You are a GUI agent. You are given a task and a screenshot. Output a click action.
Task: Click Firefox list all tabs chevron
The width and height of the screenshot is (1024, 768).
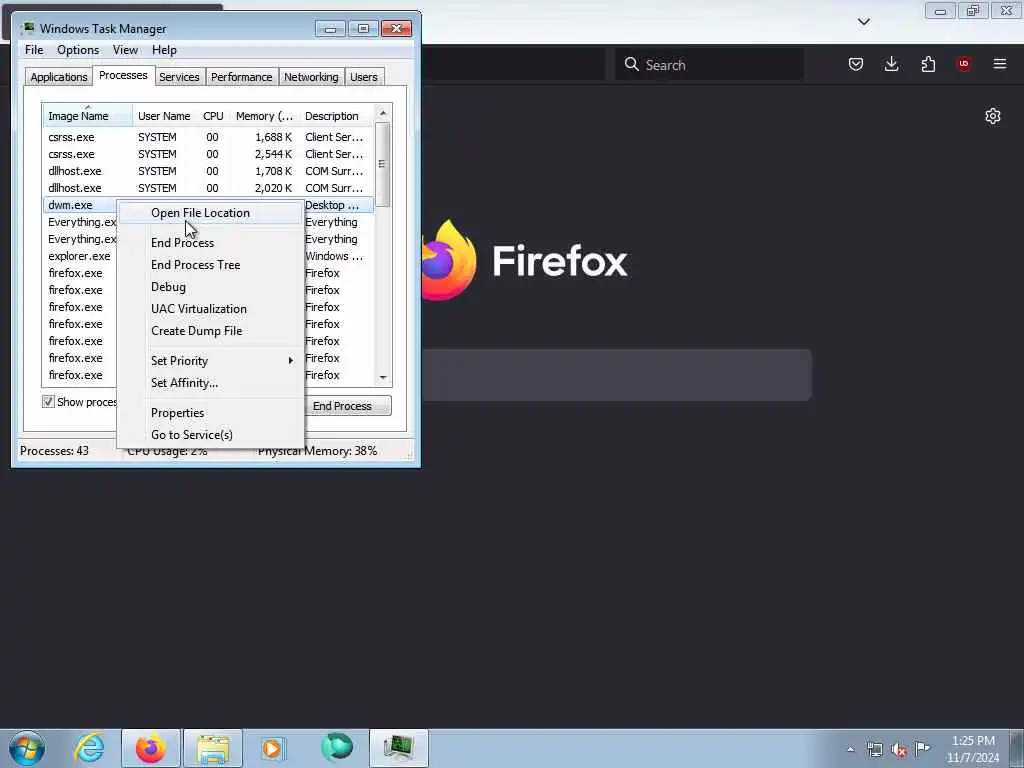tap(863, 22)
